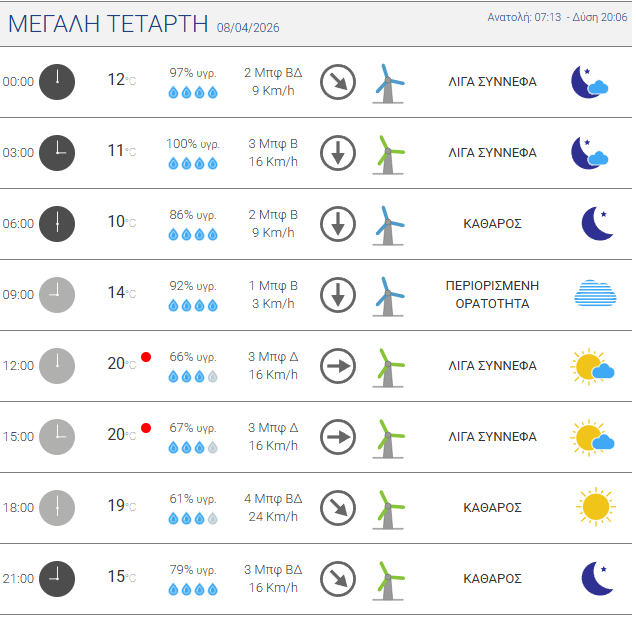This screenshot has height=618, width=636.
Task: Click the humidity droplets at 15:00
Action: pyautogui.click(x=193, y=448)
